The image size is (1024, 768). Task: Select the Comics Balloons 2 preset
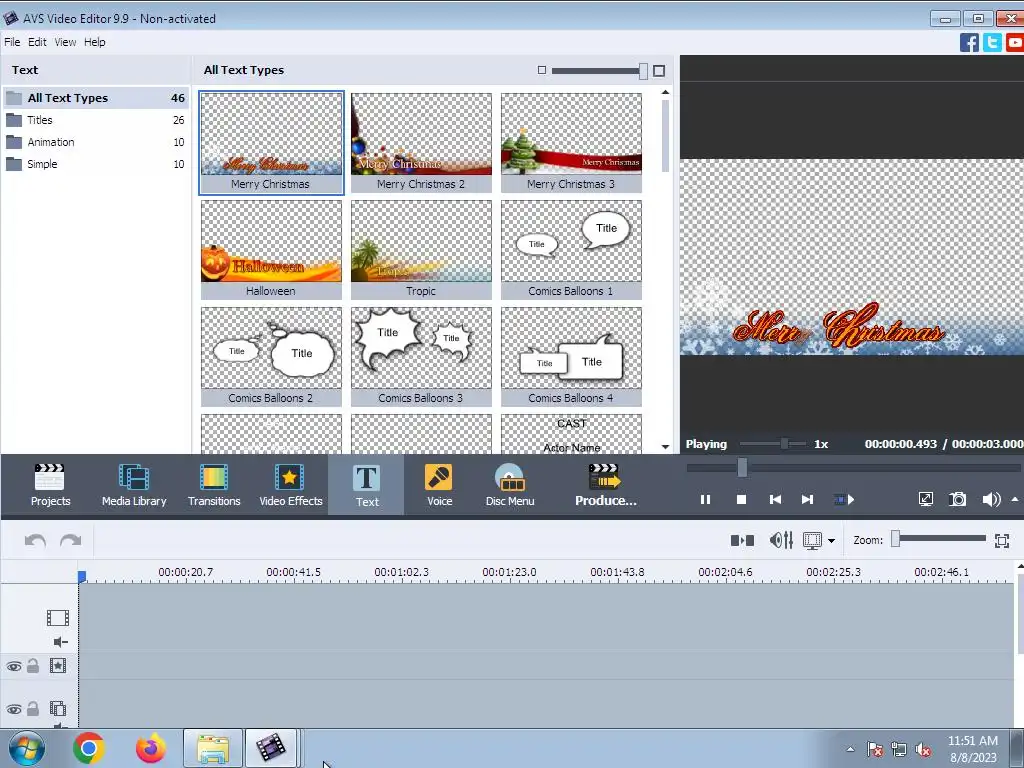pyautogui.click(x=271, y=357)
